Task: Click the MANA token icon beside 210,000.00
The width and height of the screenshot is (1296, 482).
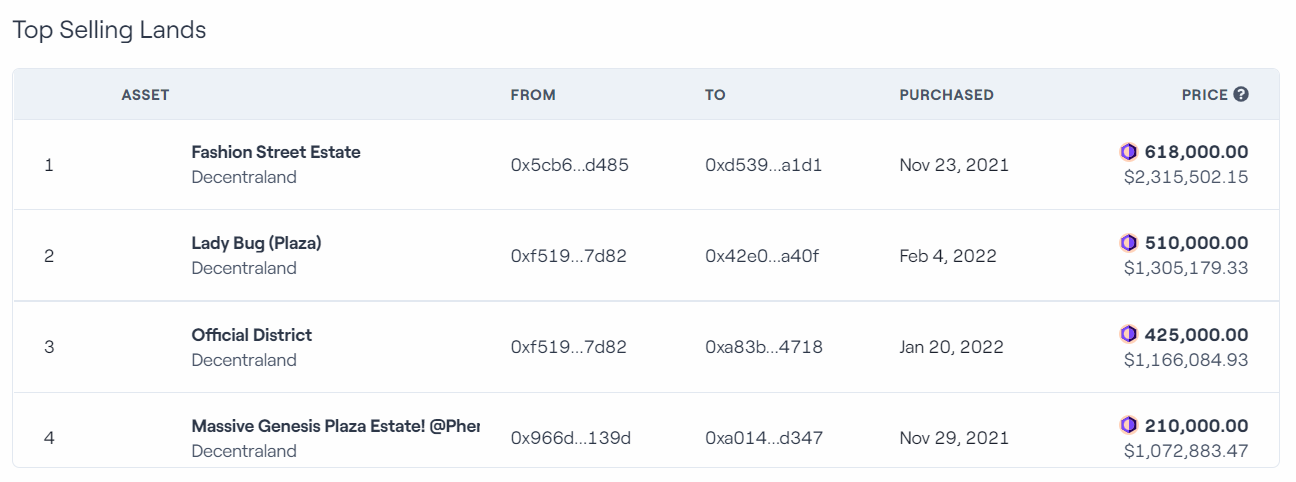Action: (1129, 425)
